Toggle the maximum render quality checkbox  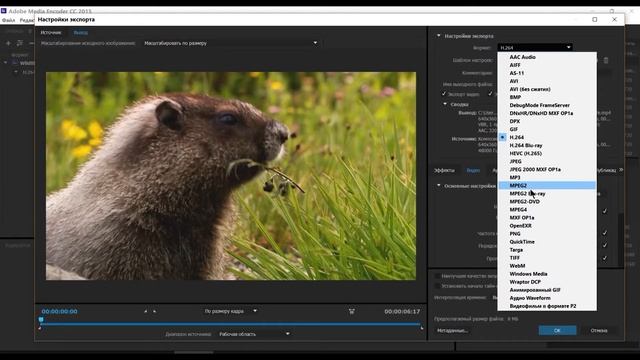(x=438, y=276)
